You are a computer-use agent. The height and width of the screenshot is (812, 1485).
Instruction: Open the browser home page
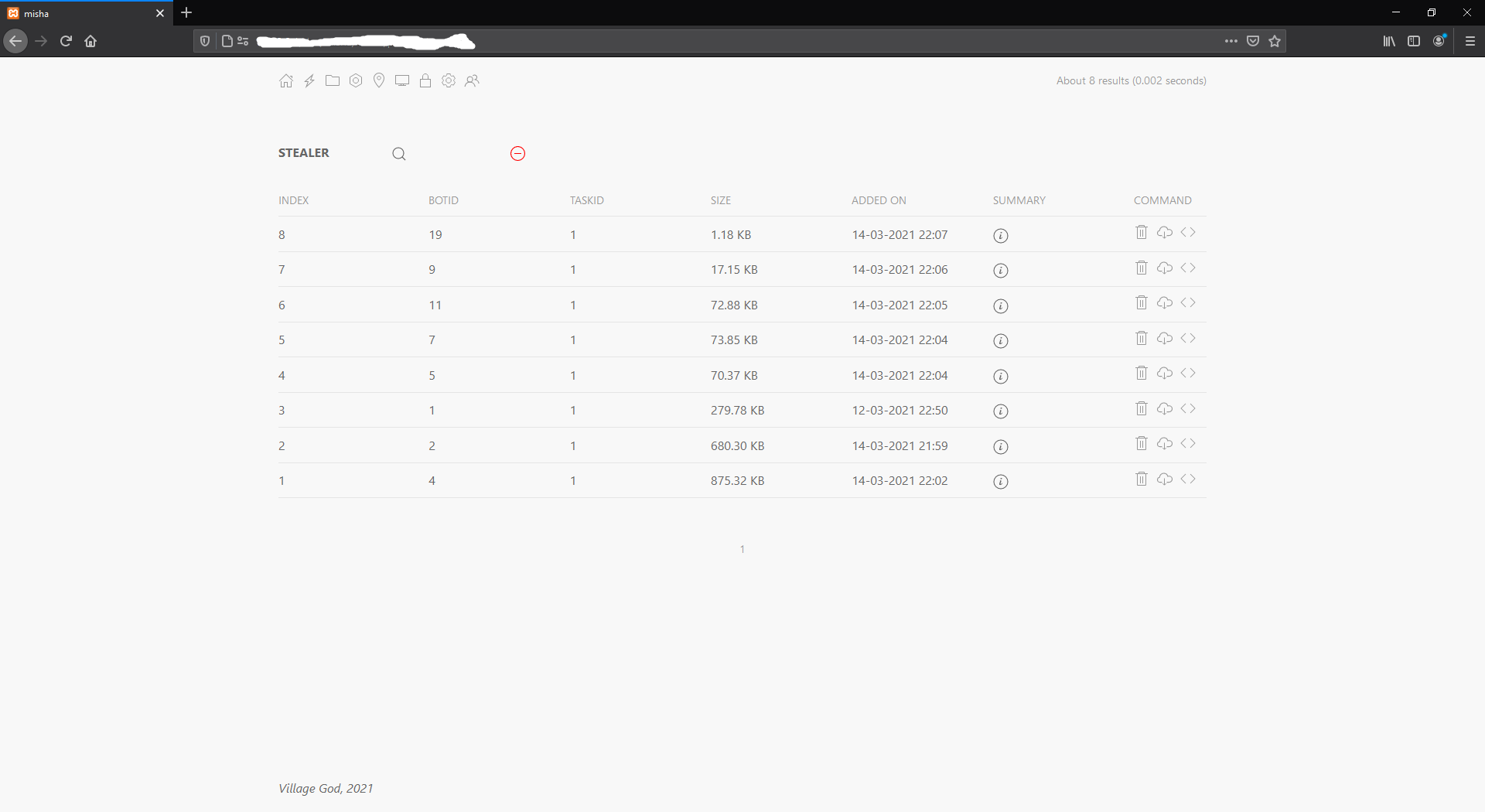click(x=90, y=41)
